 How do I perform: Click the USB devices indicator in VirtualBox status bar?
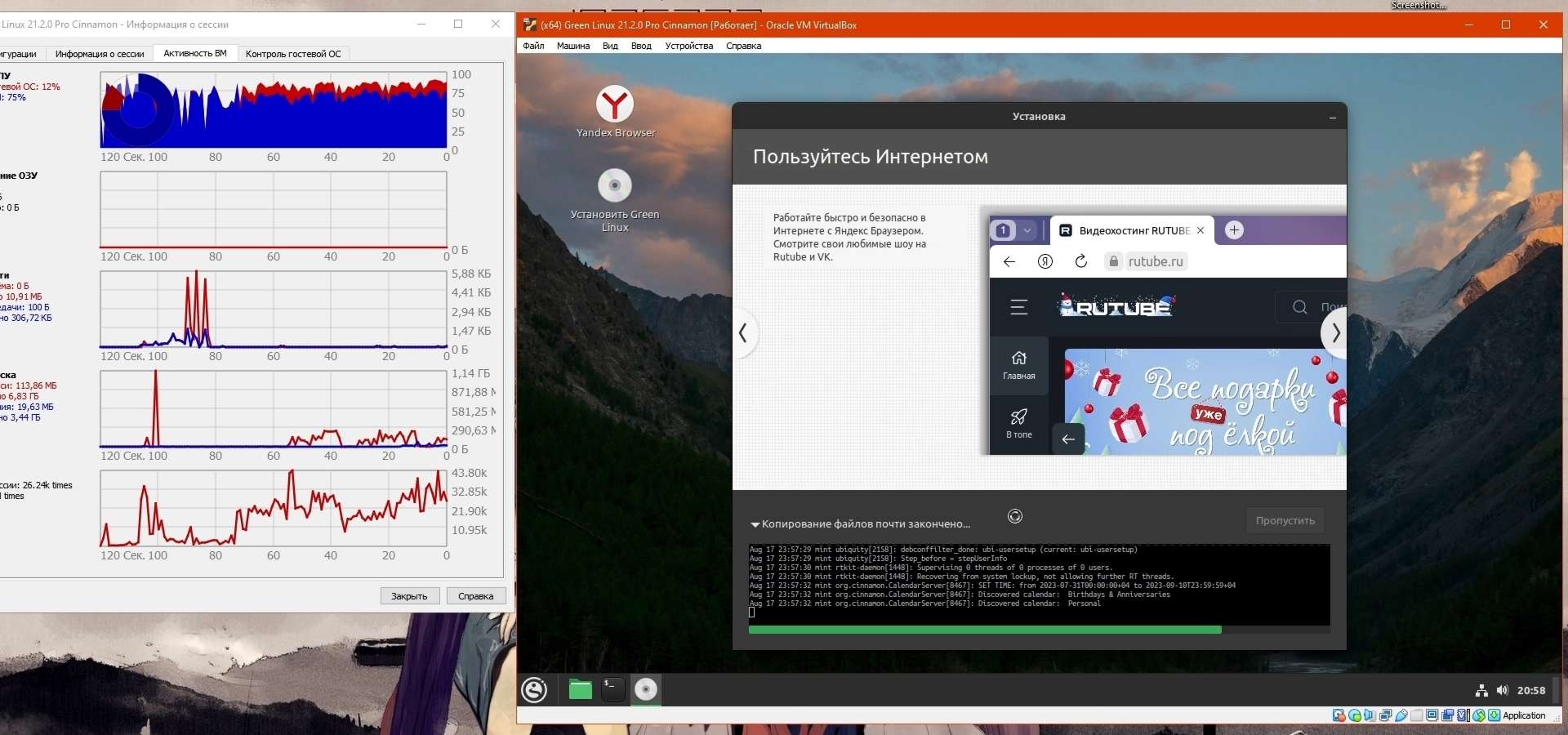[1401, 716]
